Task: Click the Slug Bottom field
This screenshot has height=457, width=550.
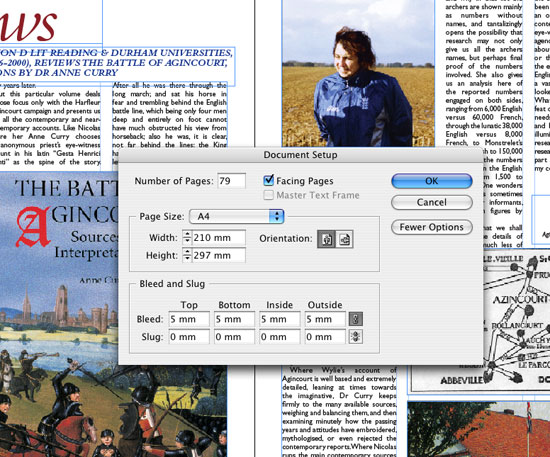Action: pyautogui.click(x=234, y=337)
